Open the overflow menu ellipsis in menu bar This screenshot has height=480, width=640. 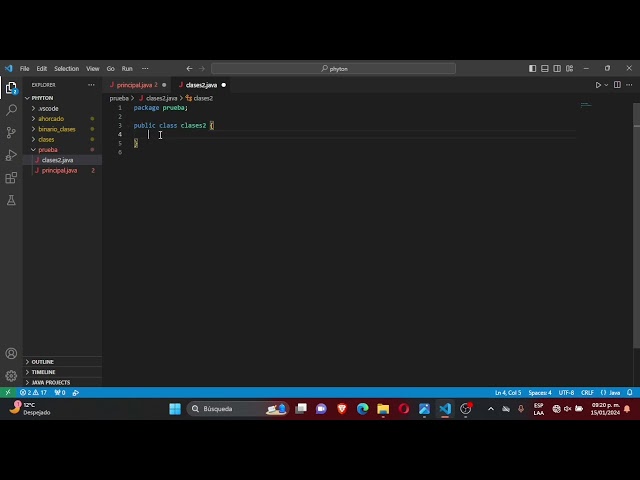(145, 69)
